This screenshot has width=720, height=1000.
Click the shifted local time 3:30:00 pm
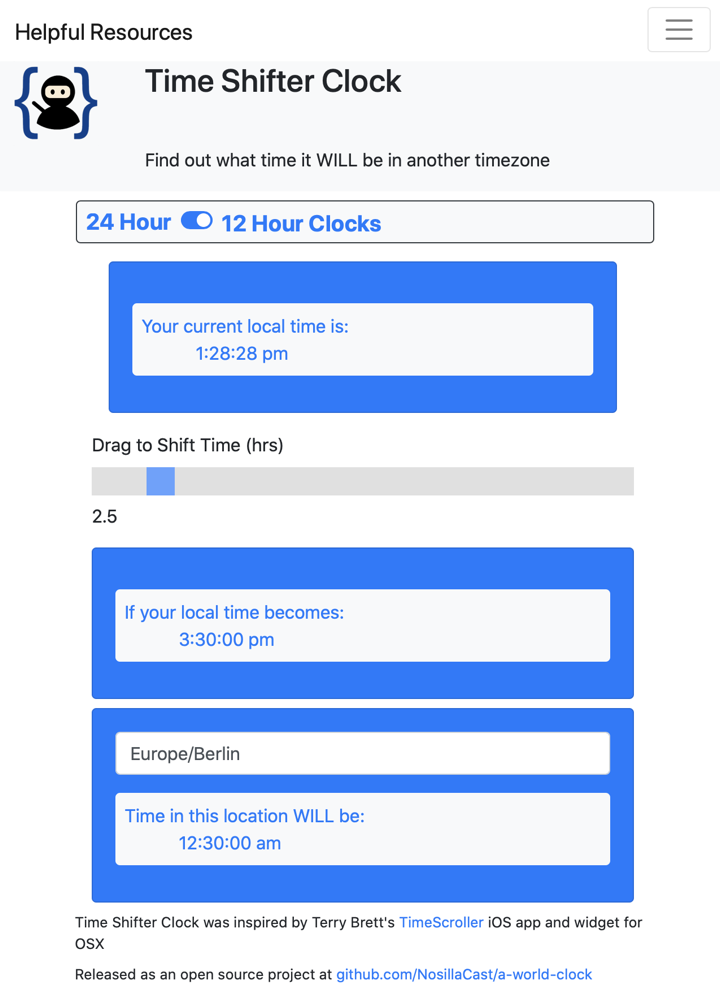click(x=226, y=639)
